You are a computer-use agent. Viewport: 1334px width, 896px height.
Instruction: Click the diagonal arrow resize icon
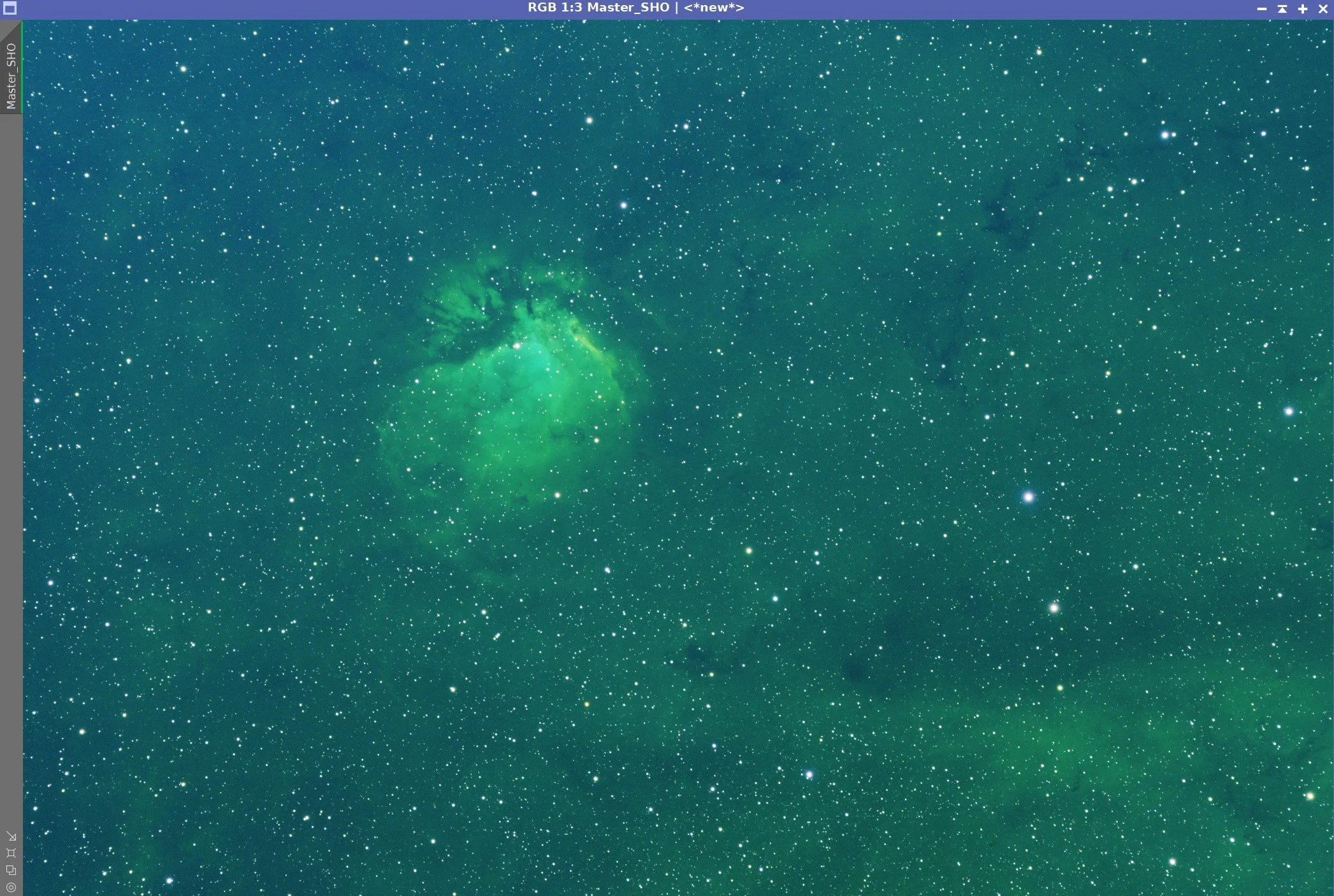tap(11, 836)
